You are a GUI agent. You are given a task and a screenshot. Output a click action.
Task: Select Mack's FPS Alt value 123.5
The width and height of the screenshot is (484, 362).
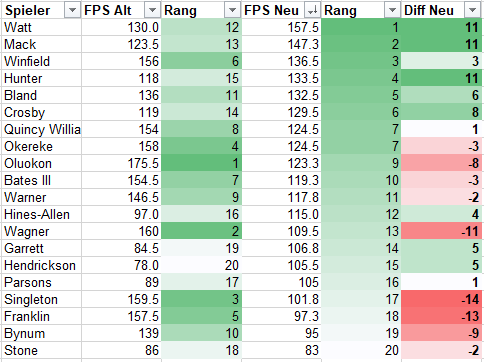point(121,44)
